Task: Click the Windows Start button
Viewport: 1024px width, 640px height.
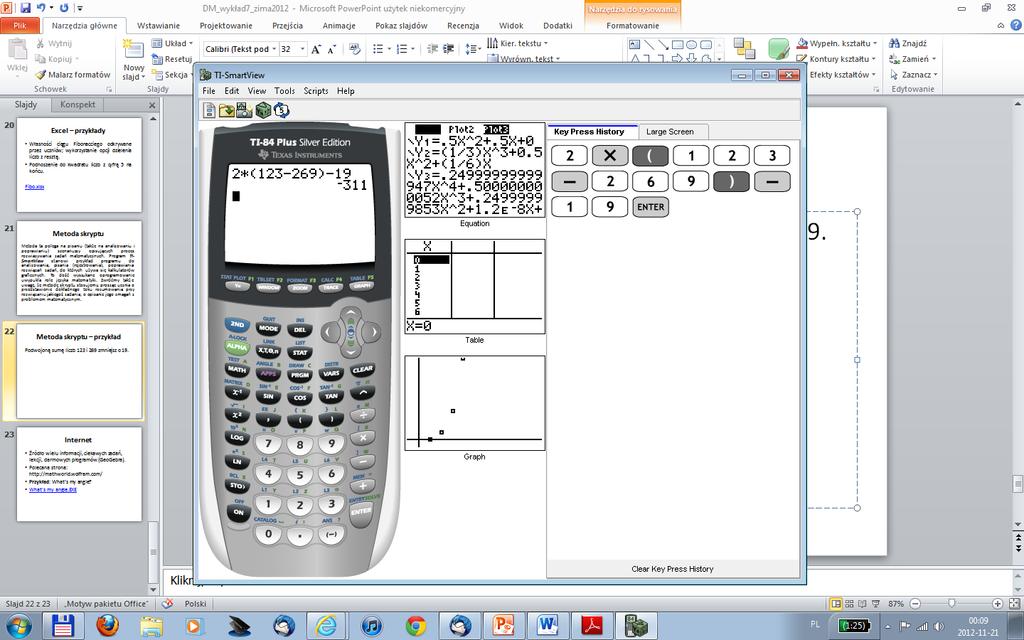Action: (x=18, y=626)
